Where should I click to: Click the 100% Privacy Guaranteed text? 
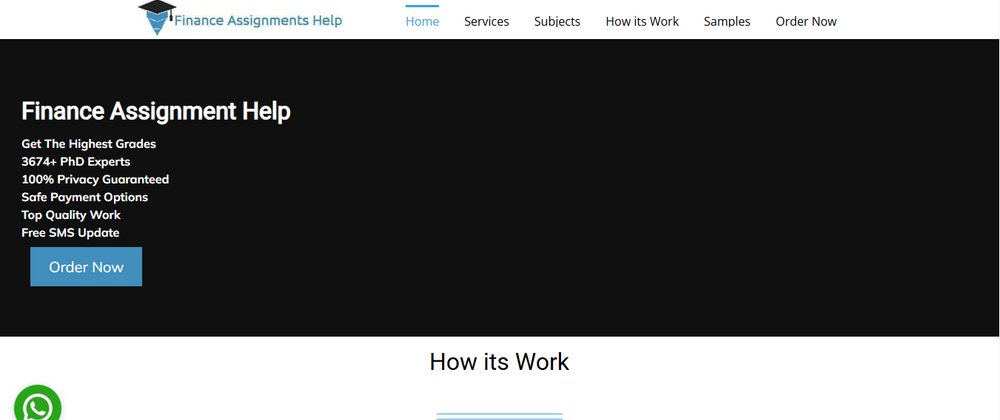[95, 179]
